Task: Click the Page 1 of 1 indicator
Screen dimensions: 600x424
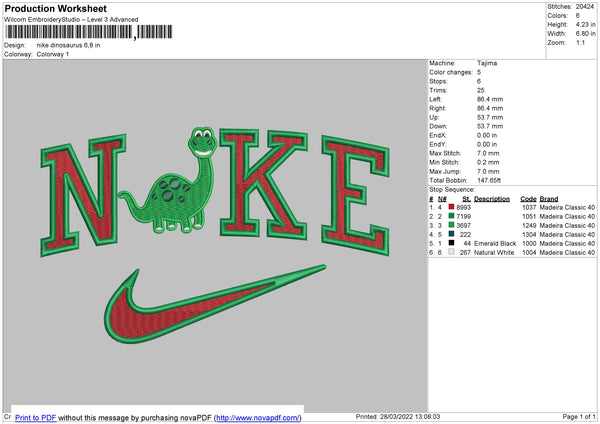Action: (x=579, y=416)
